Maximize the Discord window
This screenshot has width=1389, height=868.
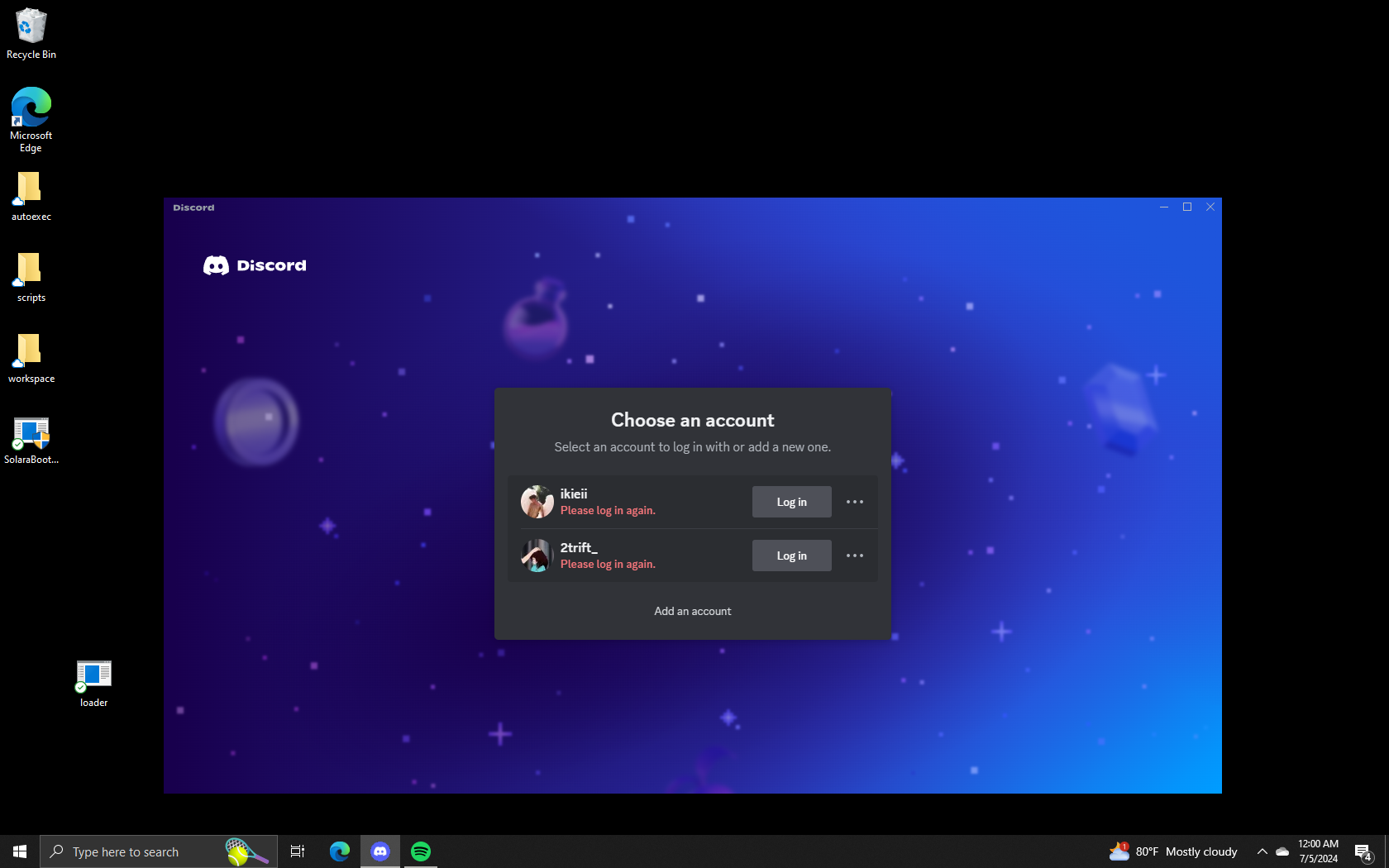pos(1187,207)
